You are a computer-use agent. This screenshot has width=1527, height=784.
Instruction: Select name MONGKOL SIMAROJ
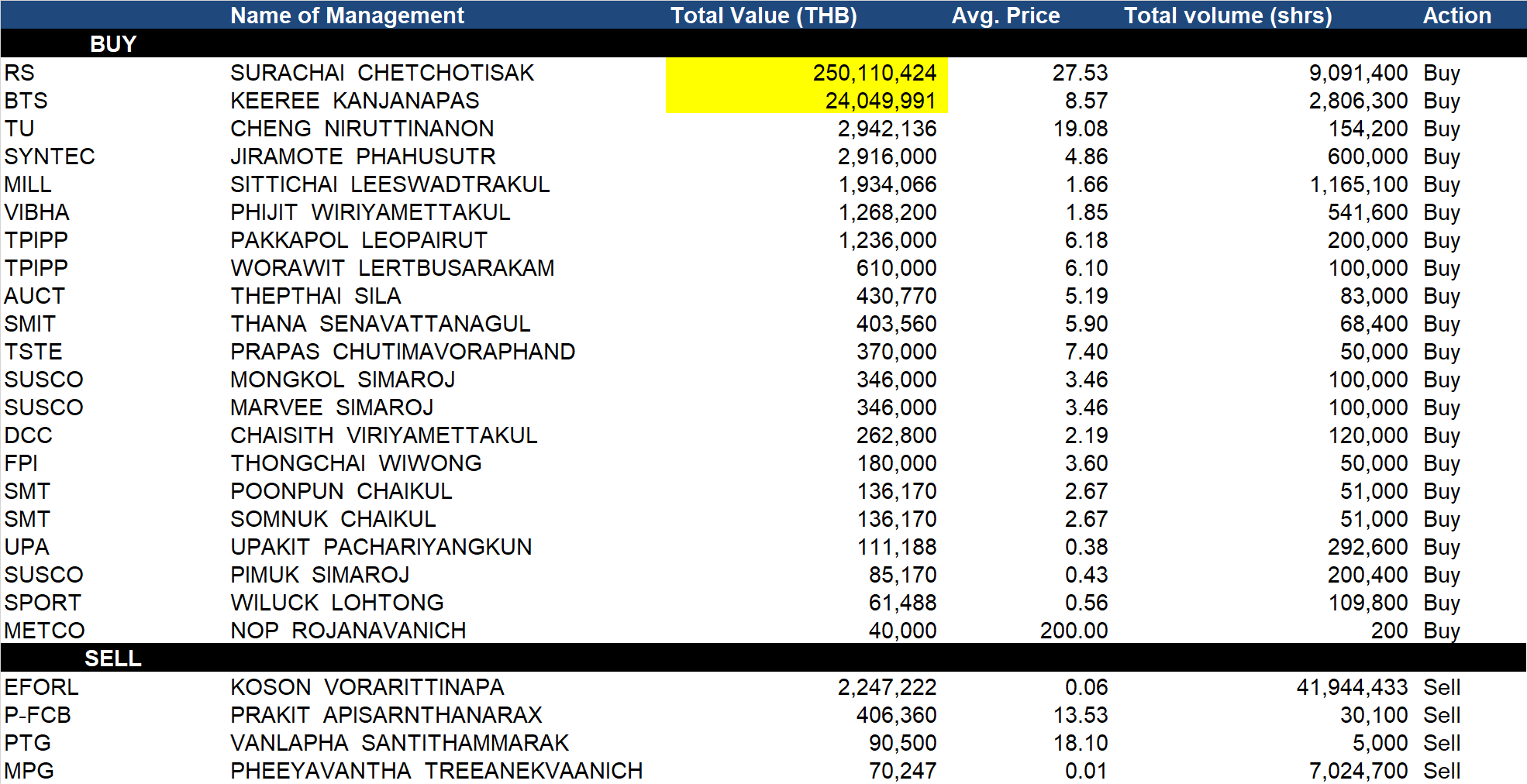(x=343, y=380)
